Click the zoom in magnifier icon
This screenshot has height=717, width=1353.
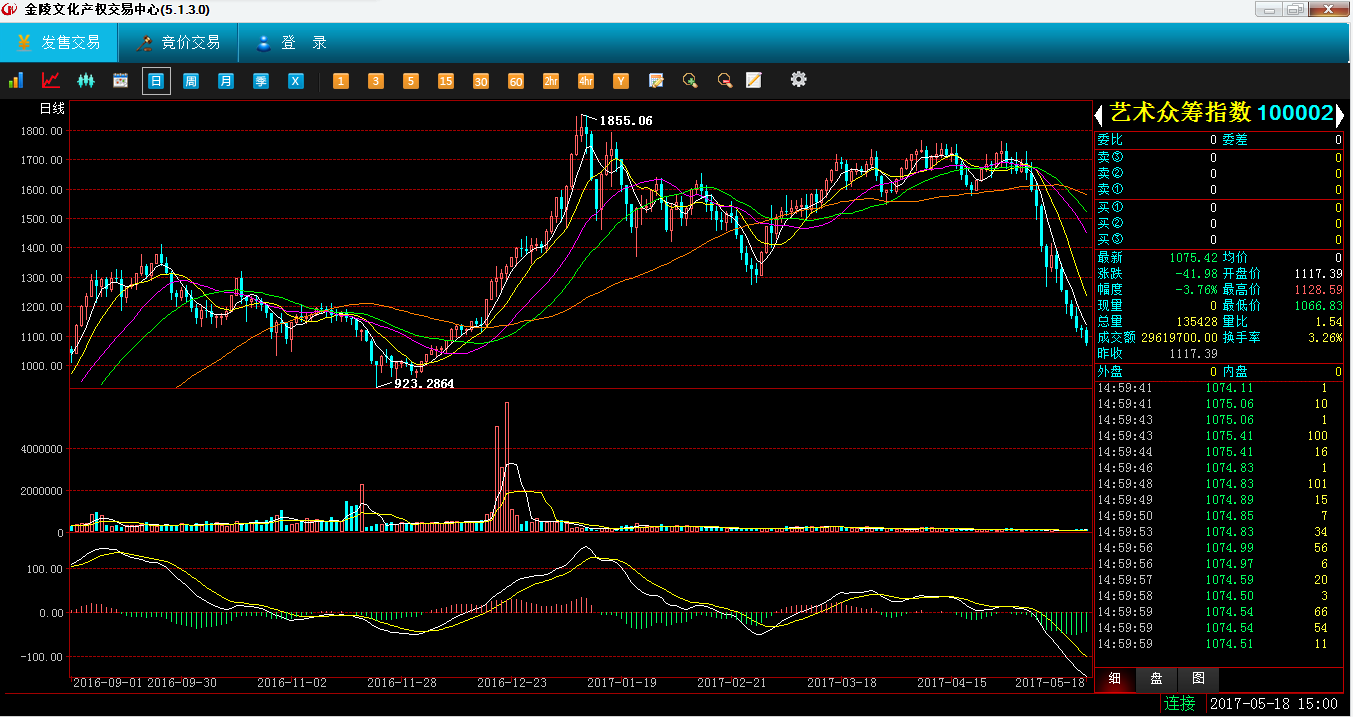[x=689, y=80]
